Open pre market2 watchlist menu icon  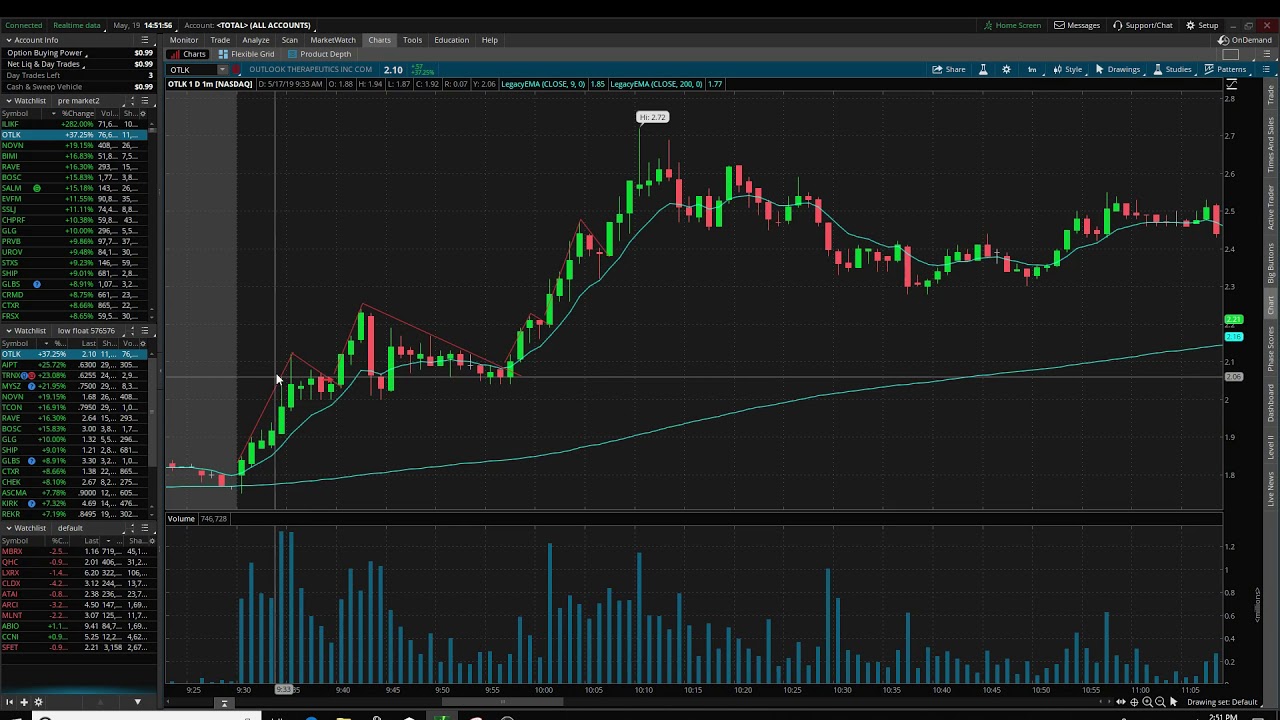[145, 101]
